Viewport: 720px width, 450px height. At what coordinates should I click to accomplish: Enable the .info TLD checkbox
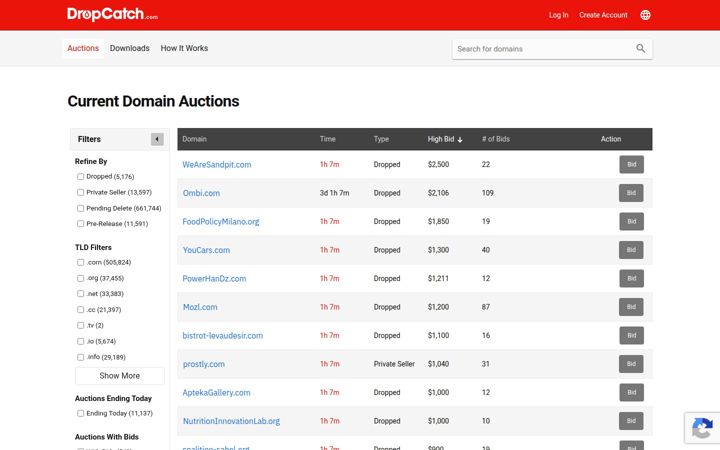81,357
